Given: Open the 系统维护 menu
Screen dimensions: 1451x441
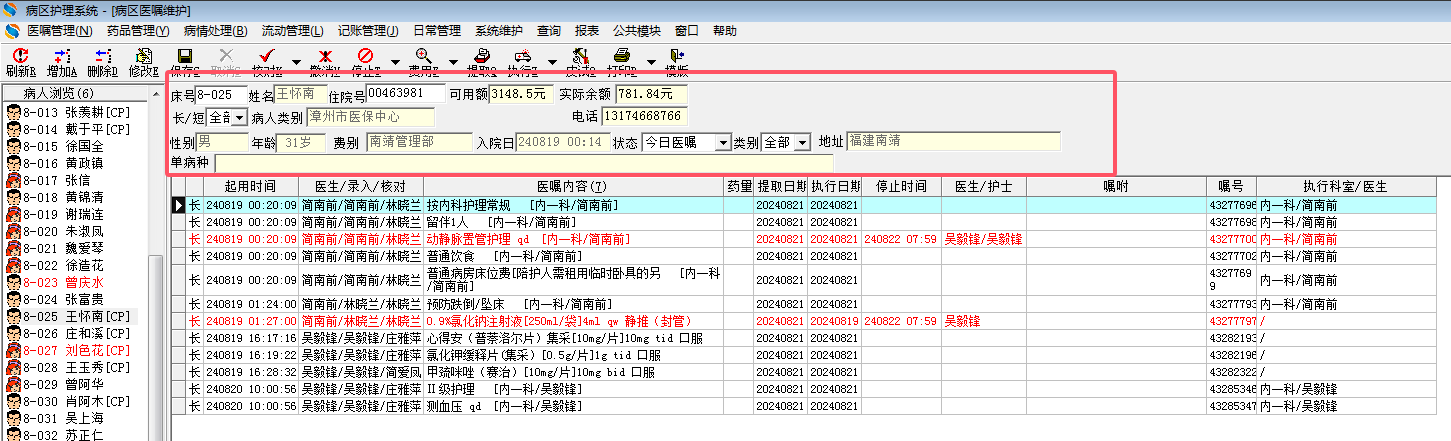Looking at the screenshot, I should (x=500, y=31).
